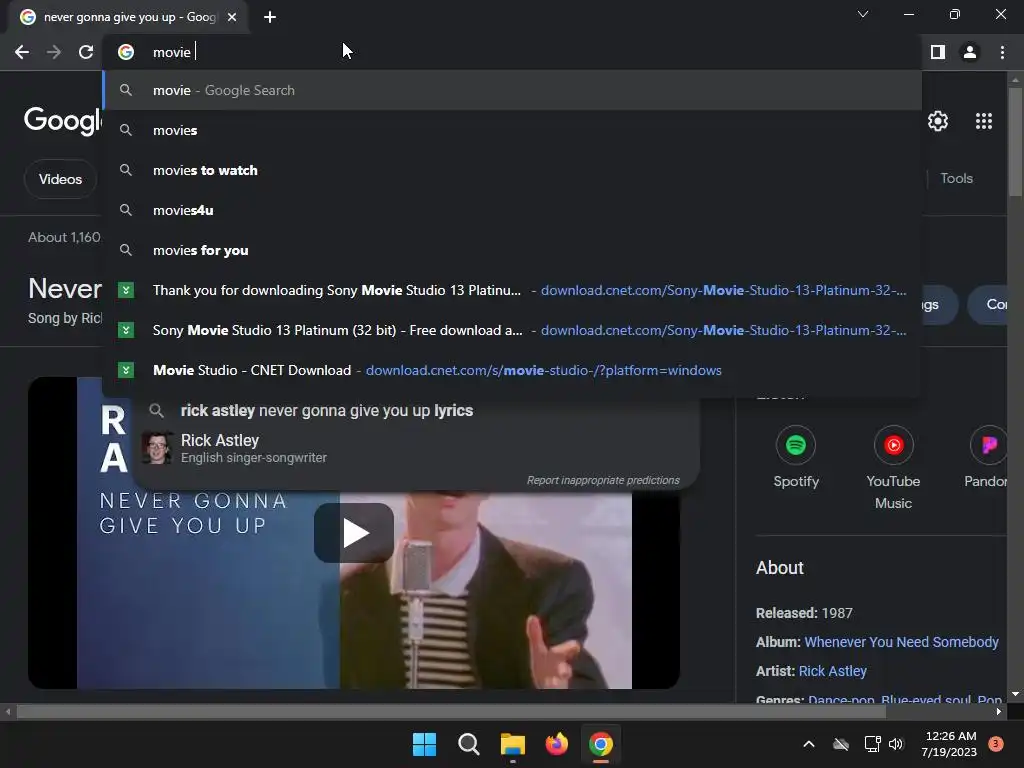Open search Tools
The image size is (1024, 768).
point(956,178)
